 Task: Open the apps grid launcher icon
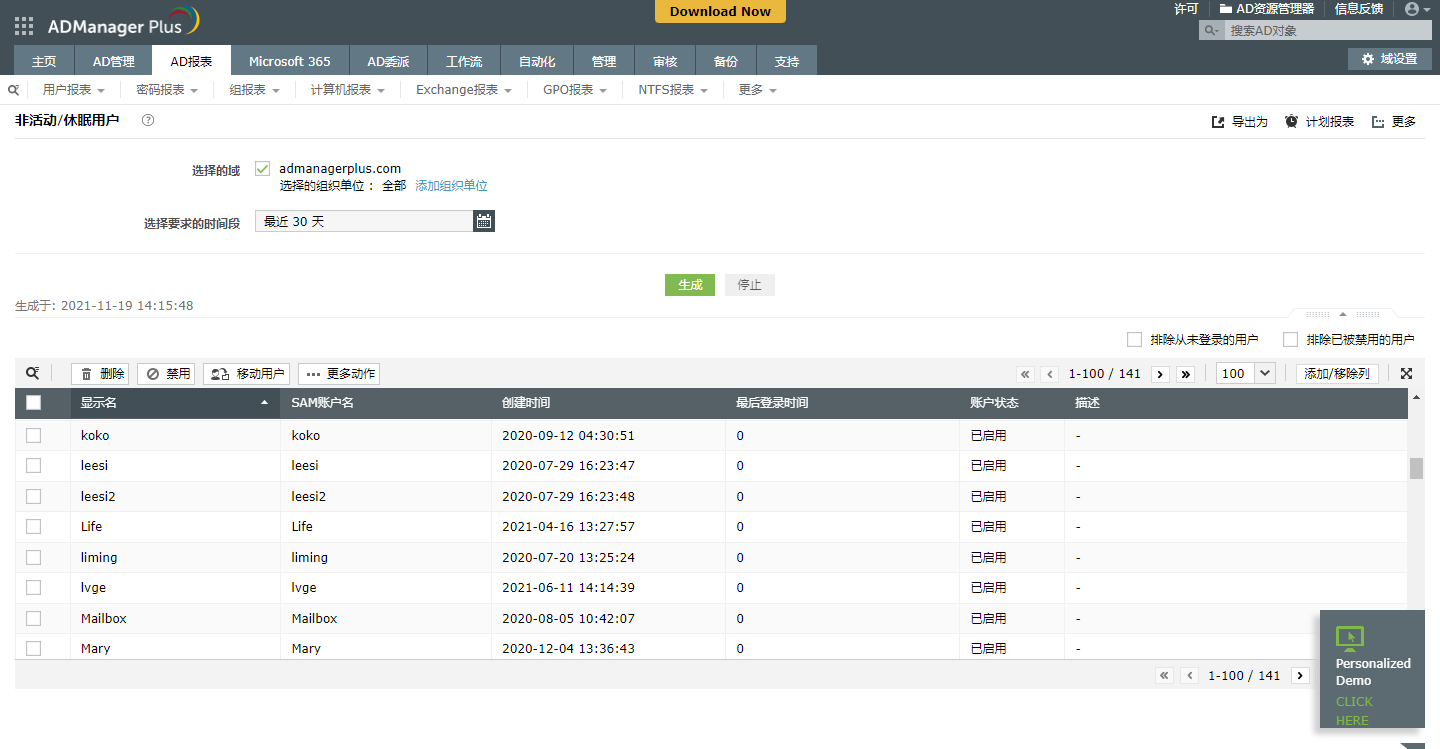(24, 26)
